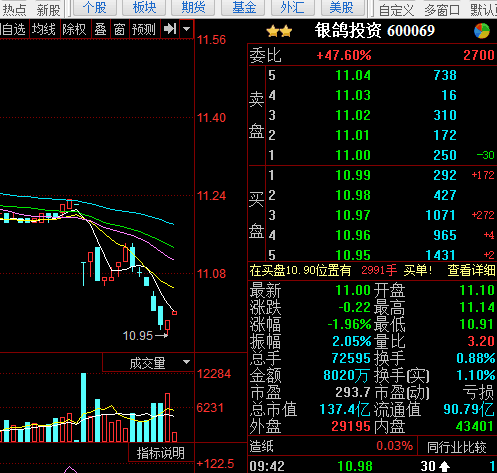Open the 窗 window option
The image size is (497, 473).
click(x=119, y=29)
